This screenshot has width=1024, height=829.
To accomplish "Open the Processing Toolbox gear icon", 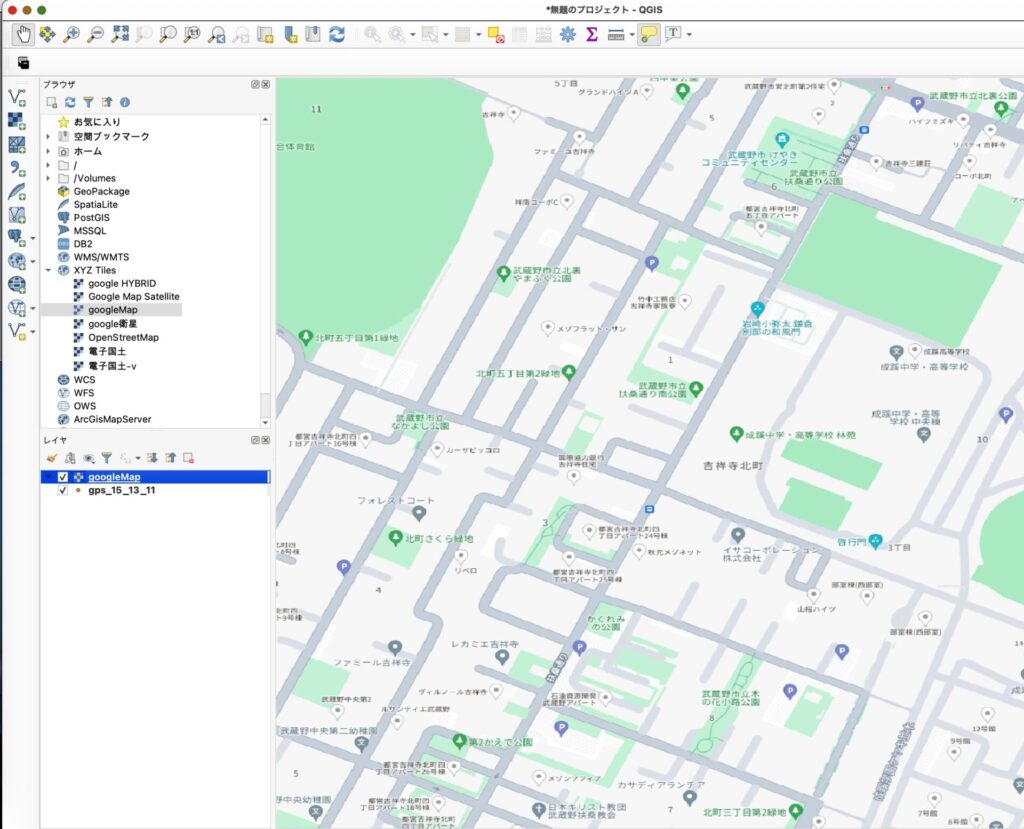I will (568, 34).
